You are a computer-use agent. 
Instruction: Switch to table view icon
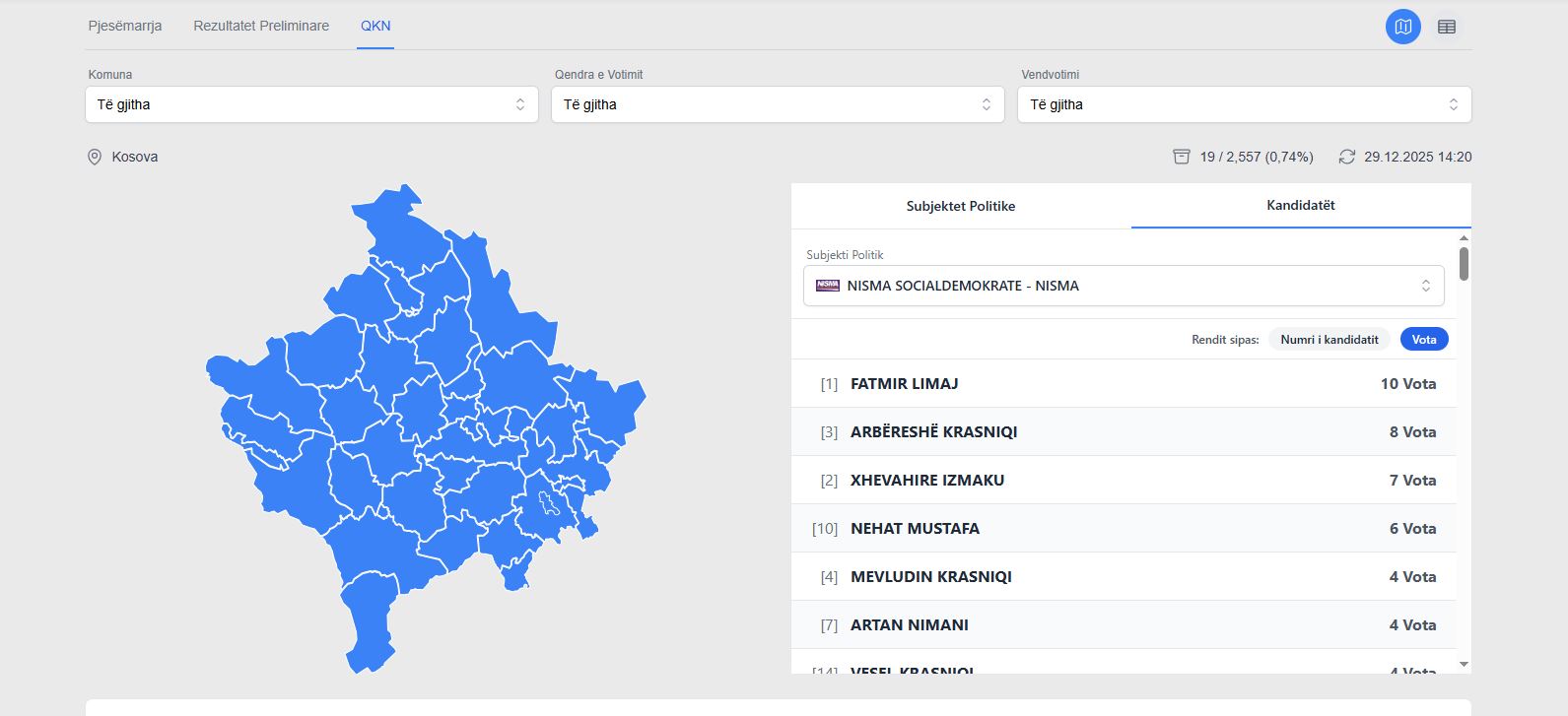[1446, 27]
